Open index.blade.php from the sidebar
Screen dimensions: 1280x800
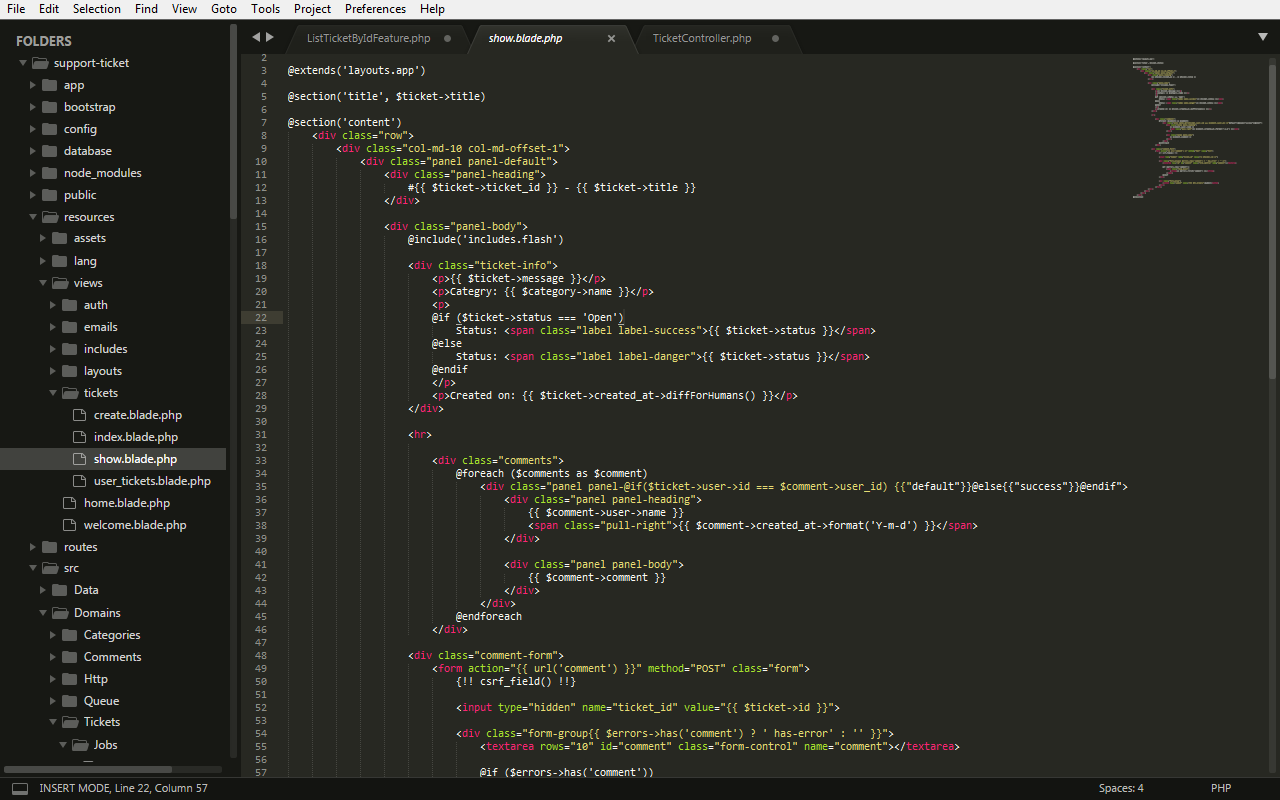point(135,437)
